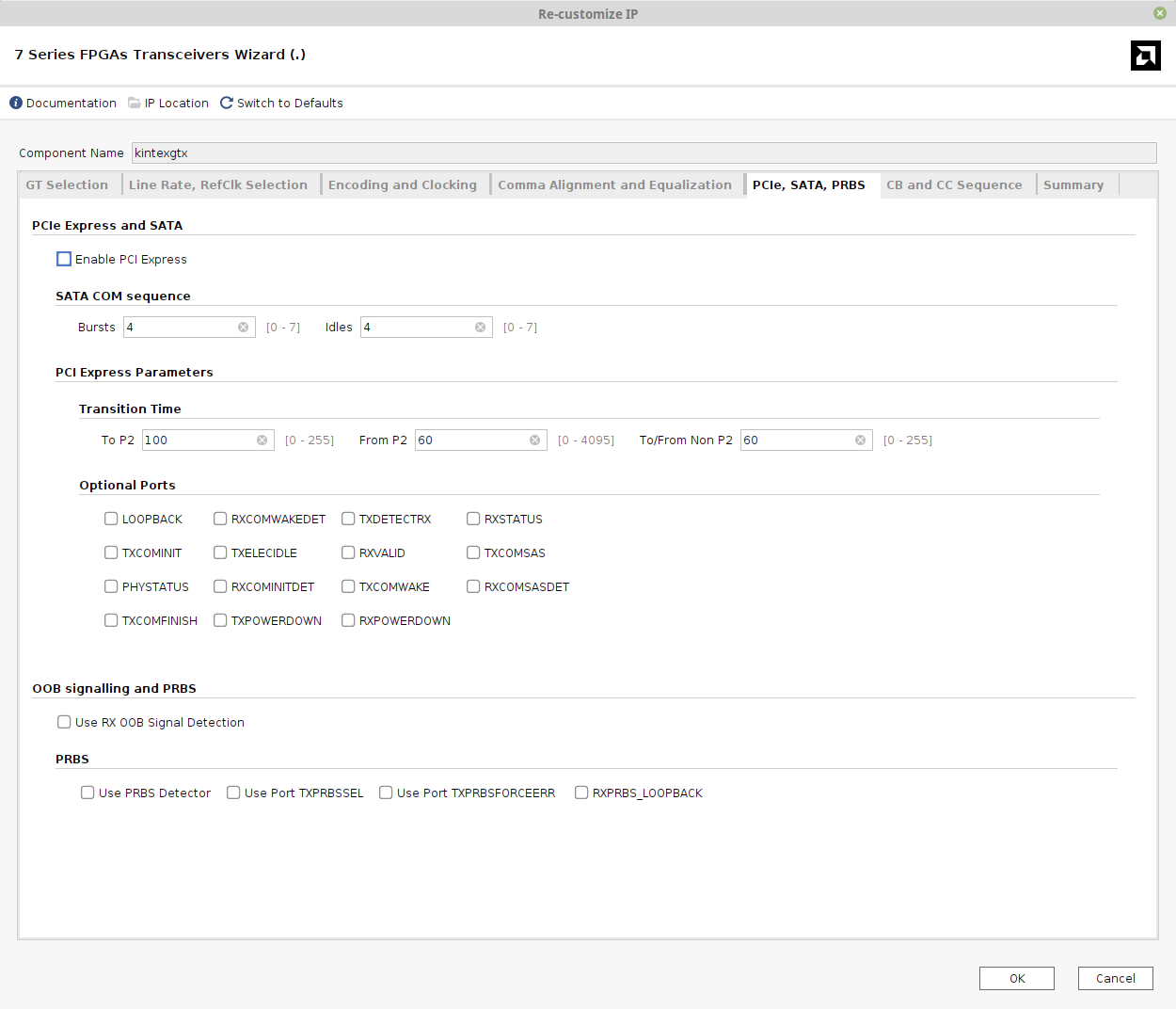Open the IP Location folder icon

132,103
